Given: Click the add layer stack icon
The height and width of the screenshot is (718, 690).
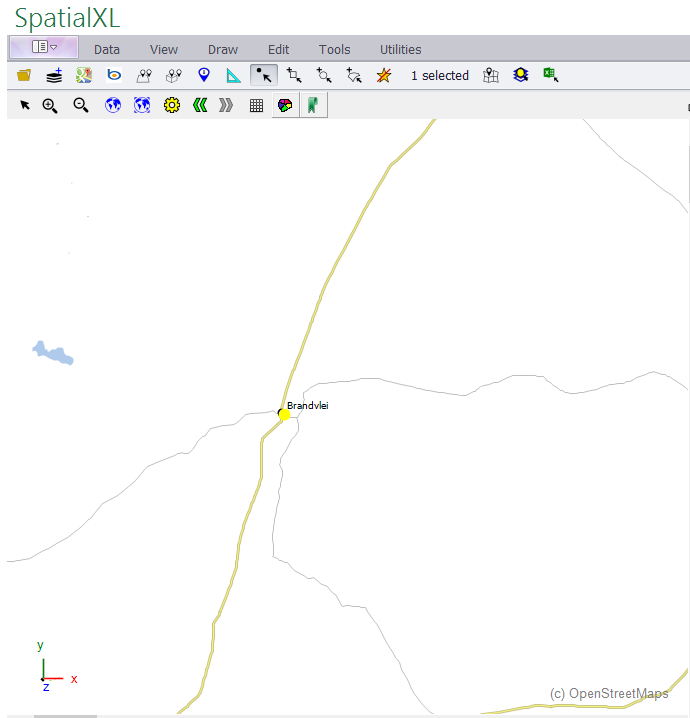Looking at the screenshot, I should click(x=54, y=75).
